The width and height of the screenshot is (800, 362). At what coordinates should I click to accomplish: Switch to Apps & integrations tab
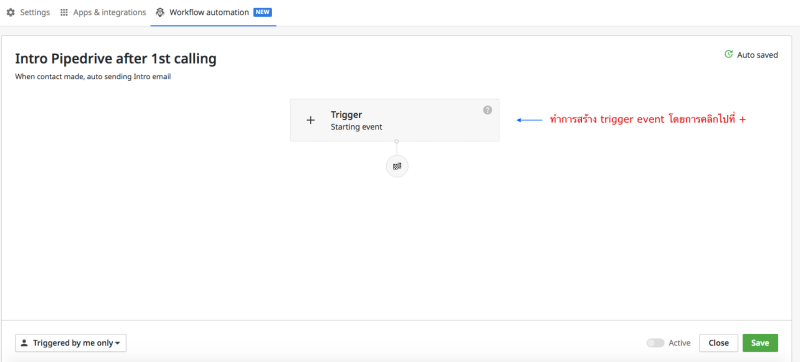click(x=103, y=12)
